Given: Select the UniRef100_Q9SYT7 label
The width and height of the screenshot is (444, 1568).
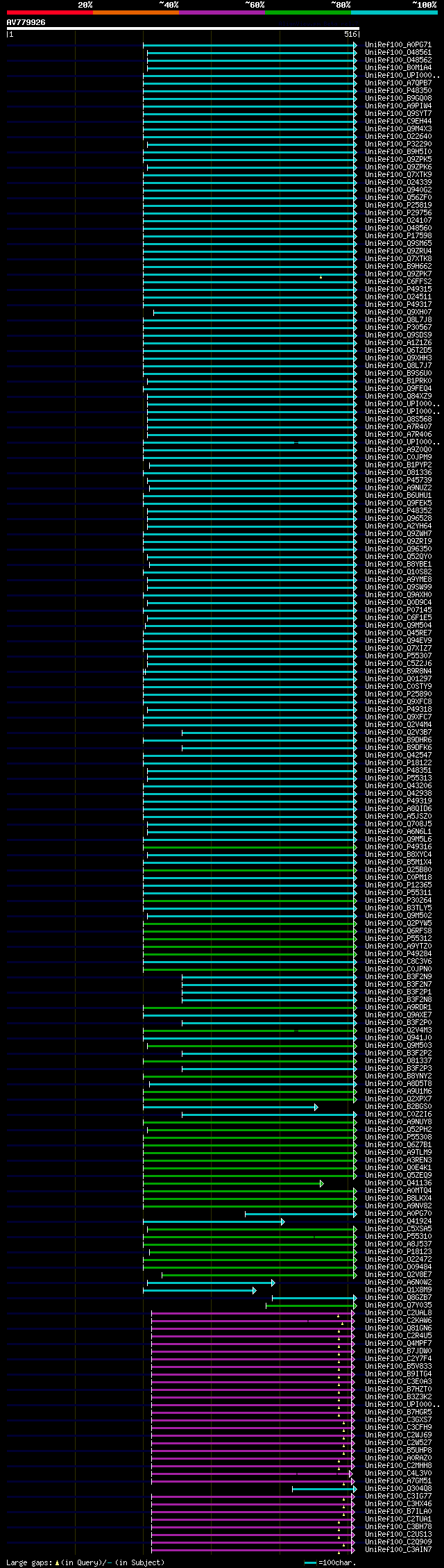Looking at the screenshot, I should click(x=398, y=114).
